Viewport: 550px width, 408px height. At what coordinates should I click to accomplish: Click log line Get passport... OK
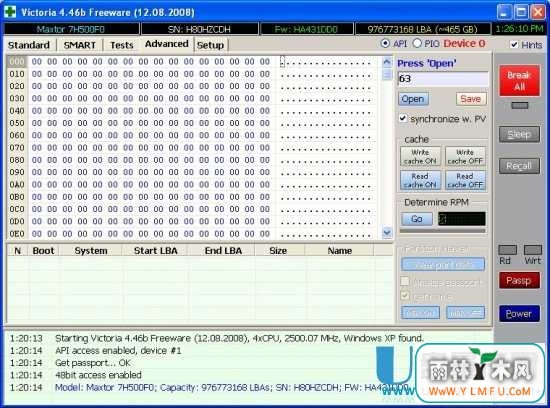click(93, 363)
